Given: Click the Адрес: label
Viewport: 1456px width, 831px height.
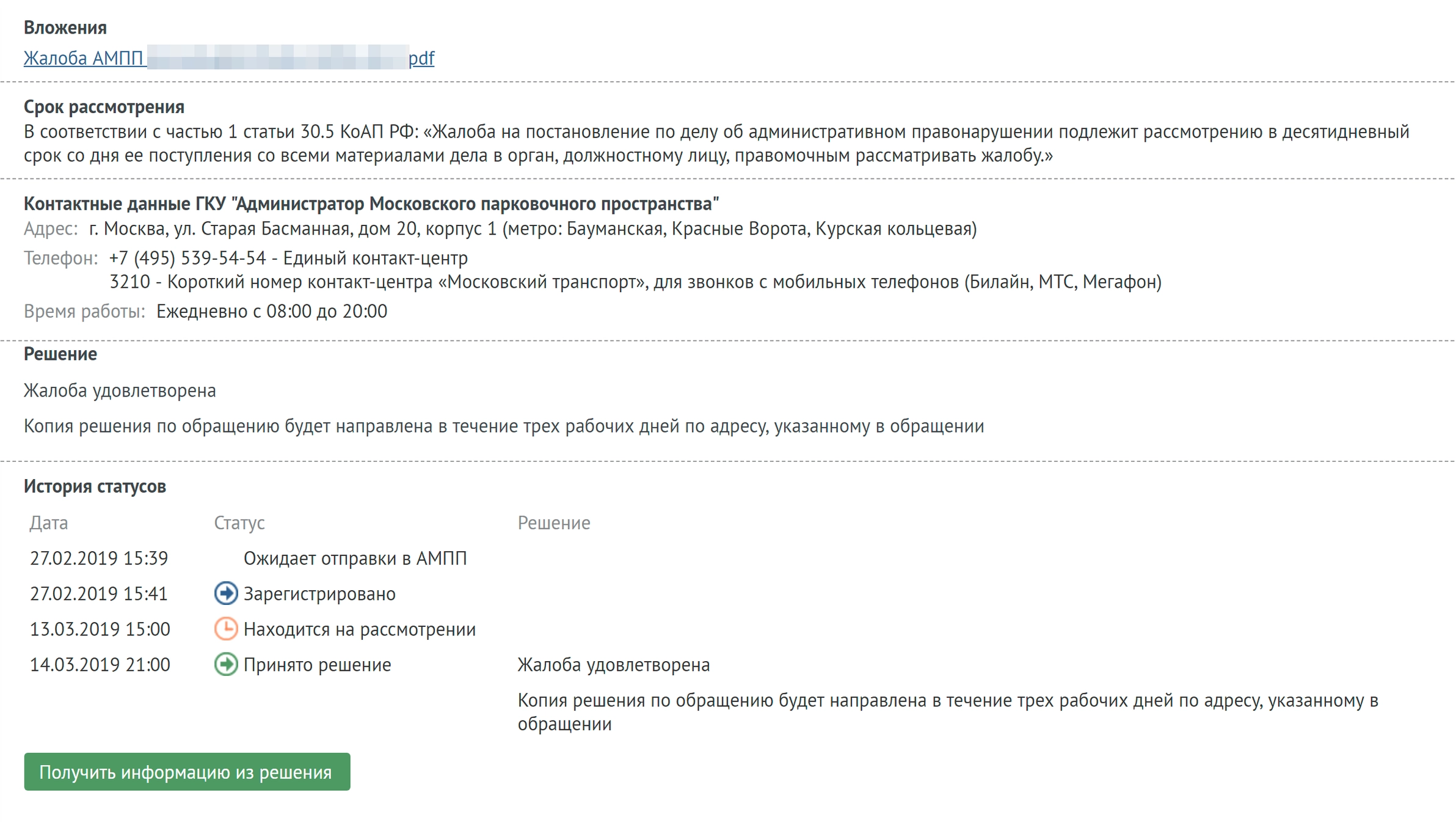Looking at the screenshot, I should [51, 229].
